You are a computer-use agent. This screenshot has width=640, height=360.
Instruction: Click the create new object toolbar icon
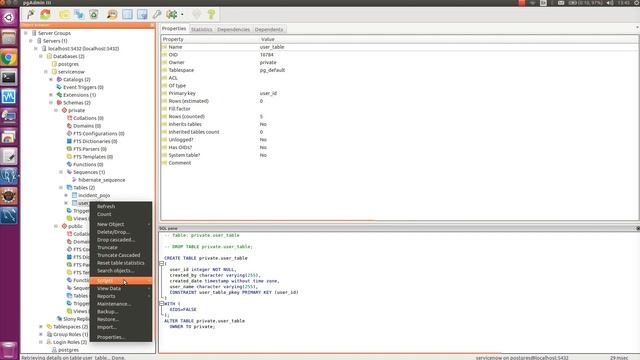[x=79, y=14]
